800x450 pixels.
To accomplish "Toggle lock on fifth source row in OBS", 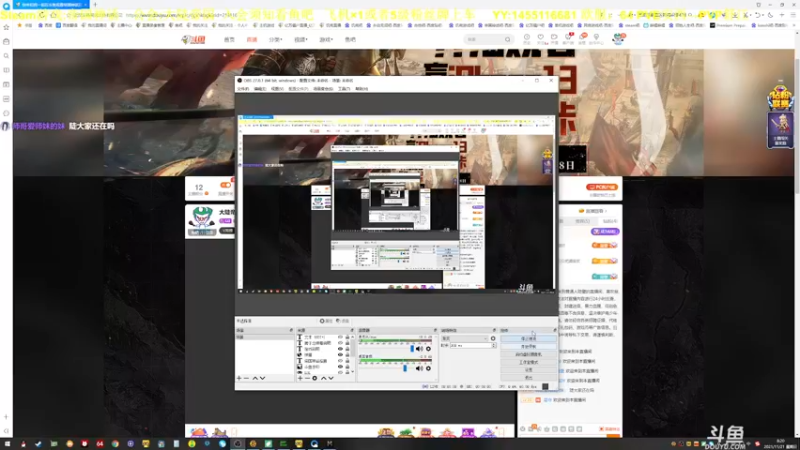I will [347, 361].
